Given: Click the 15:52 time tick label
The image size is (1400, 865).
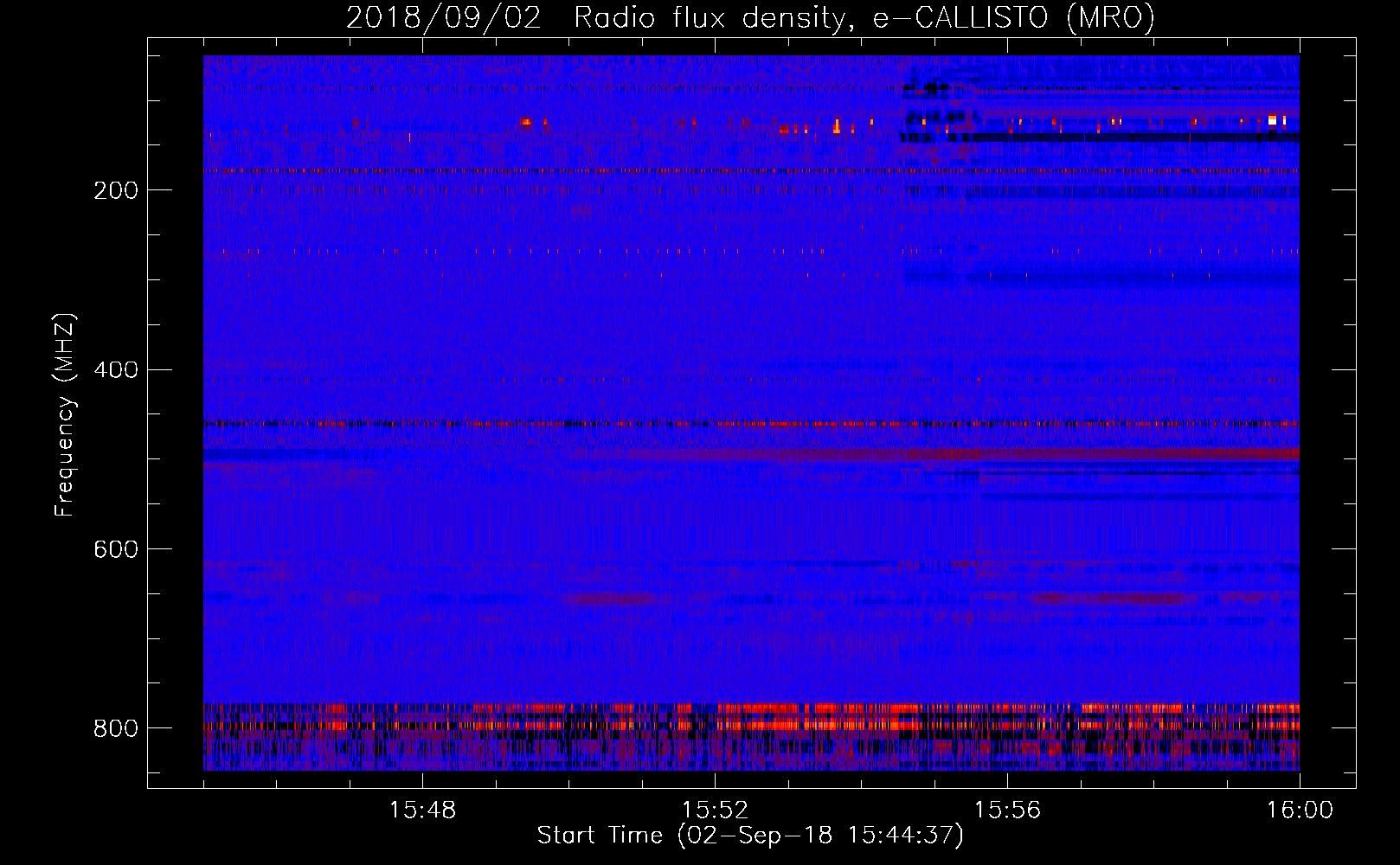Looking at the screenshot, I should tap(715, 811).
